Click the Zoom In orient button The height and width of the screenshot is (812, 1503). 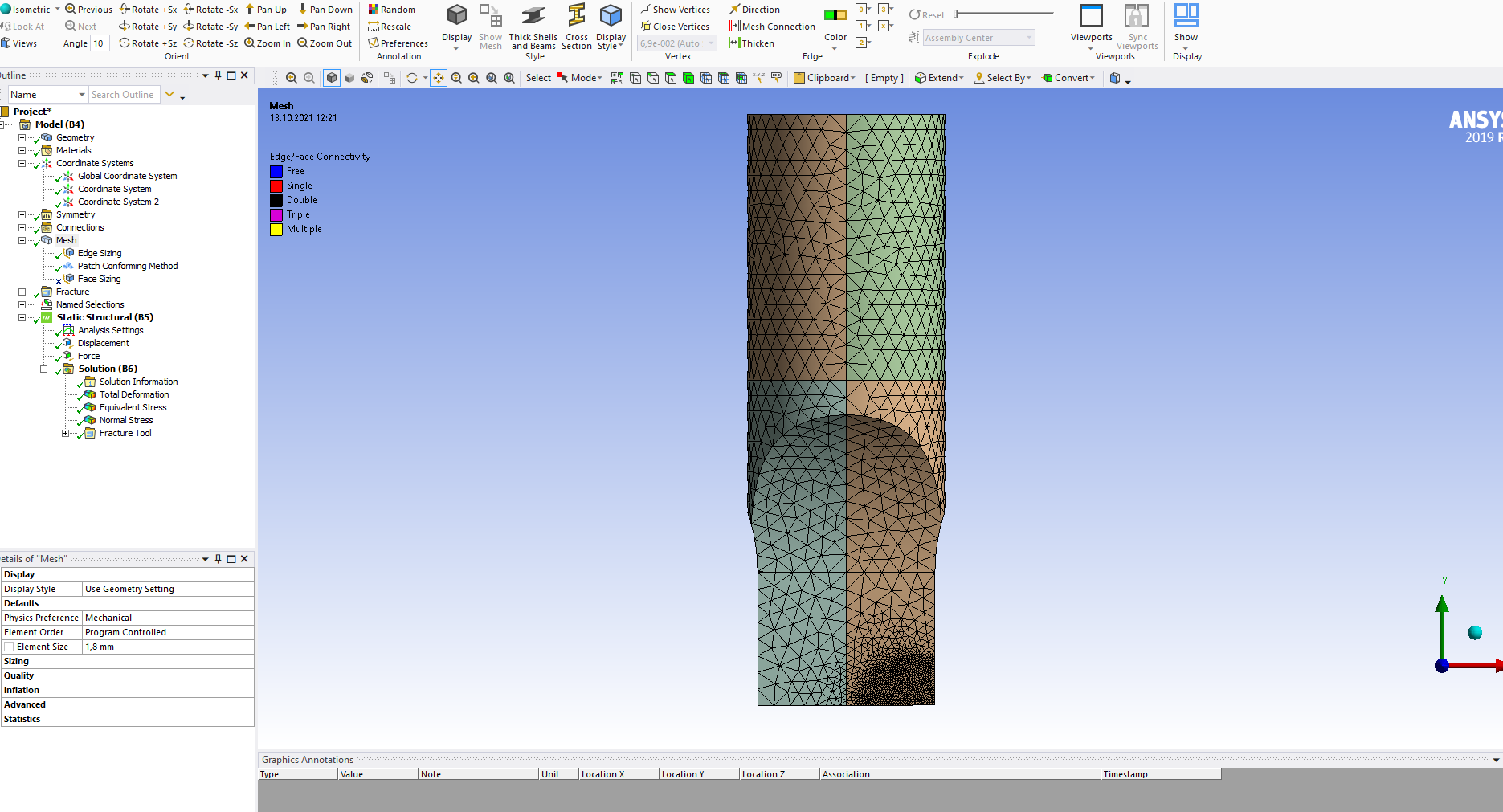268,43
